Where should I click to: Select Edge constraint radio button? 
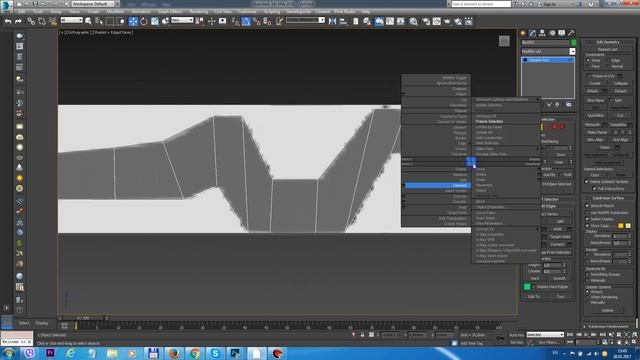click(x=608, y=60)
